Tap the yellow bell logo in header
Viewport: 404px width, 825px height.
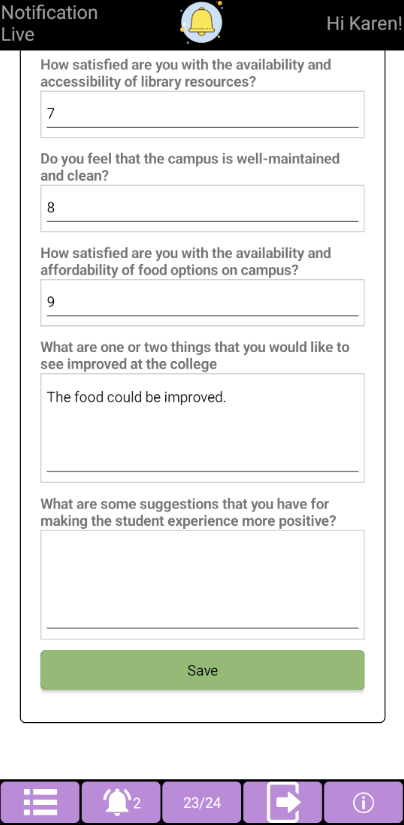click(201, 23)
